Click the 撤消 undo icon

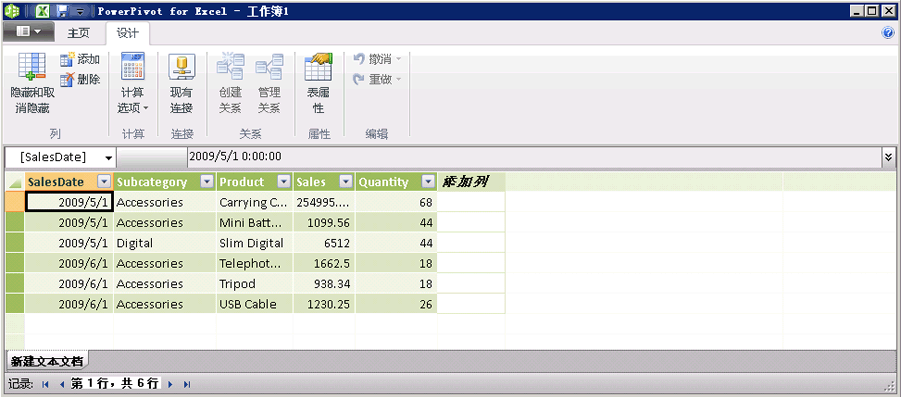[x=360, y=59]
